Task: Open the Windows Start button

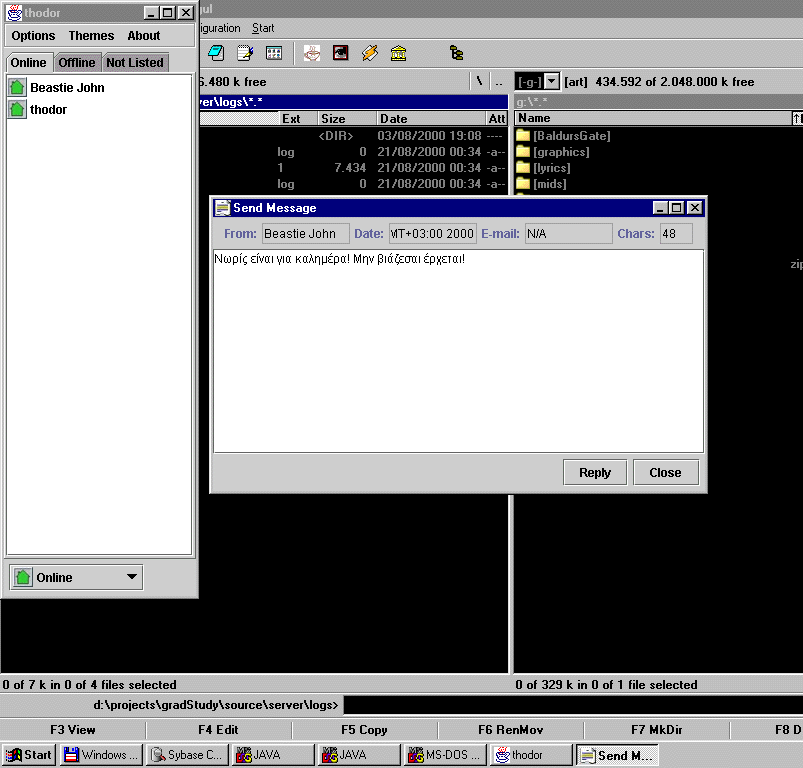Action: coord(28,755)
